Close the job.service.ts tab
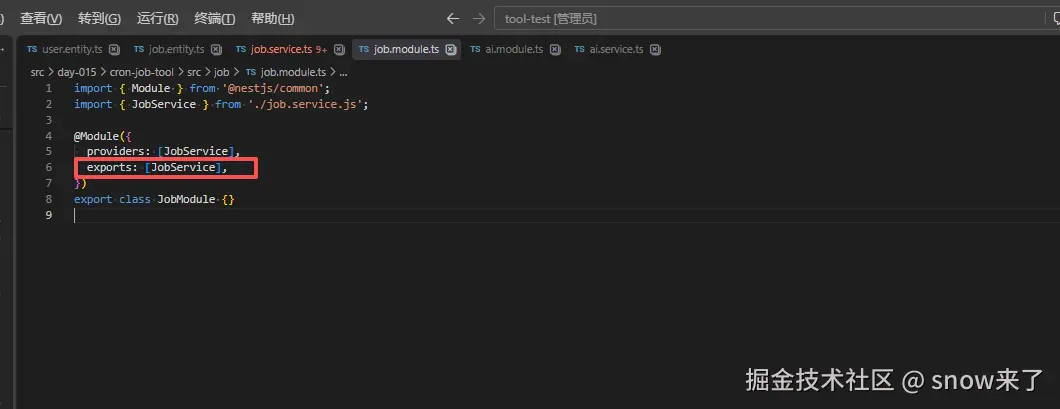 (x=339, y=49)
